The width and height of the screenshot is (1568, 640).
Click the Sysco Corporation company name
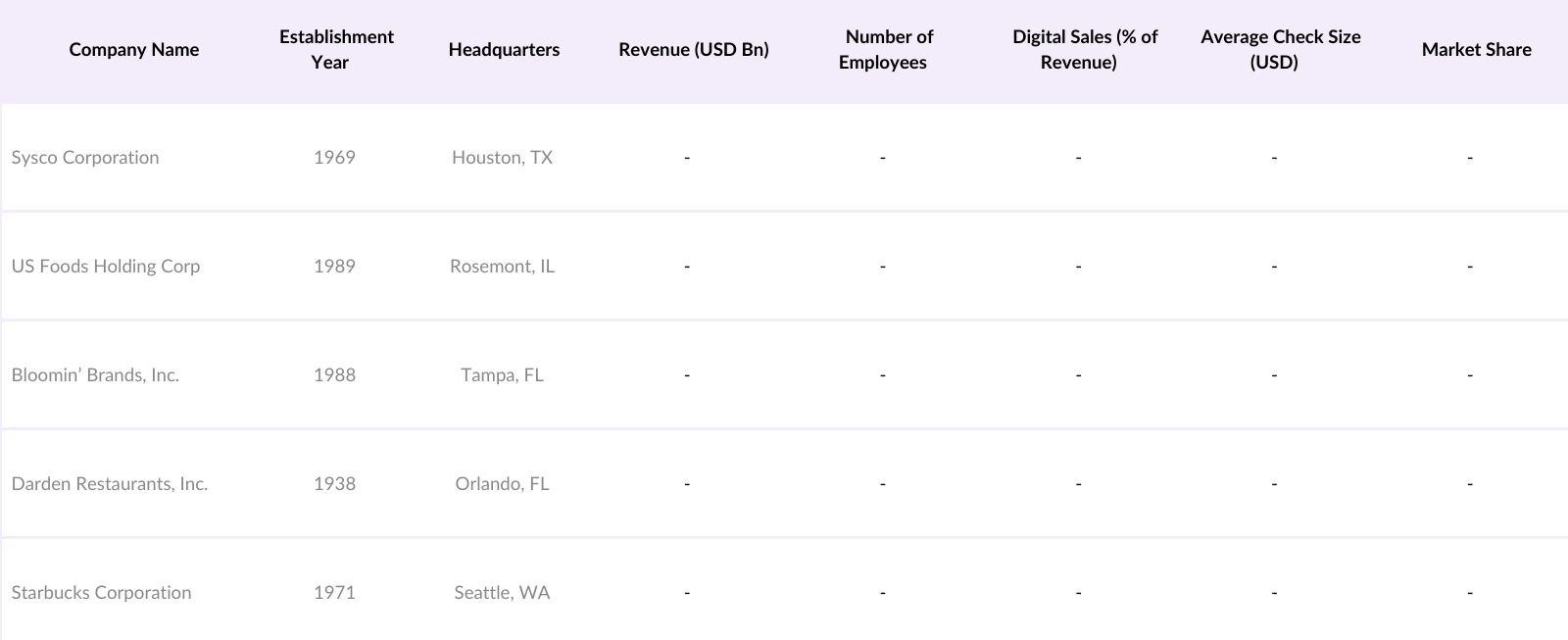(85, 158)
